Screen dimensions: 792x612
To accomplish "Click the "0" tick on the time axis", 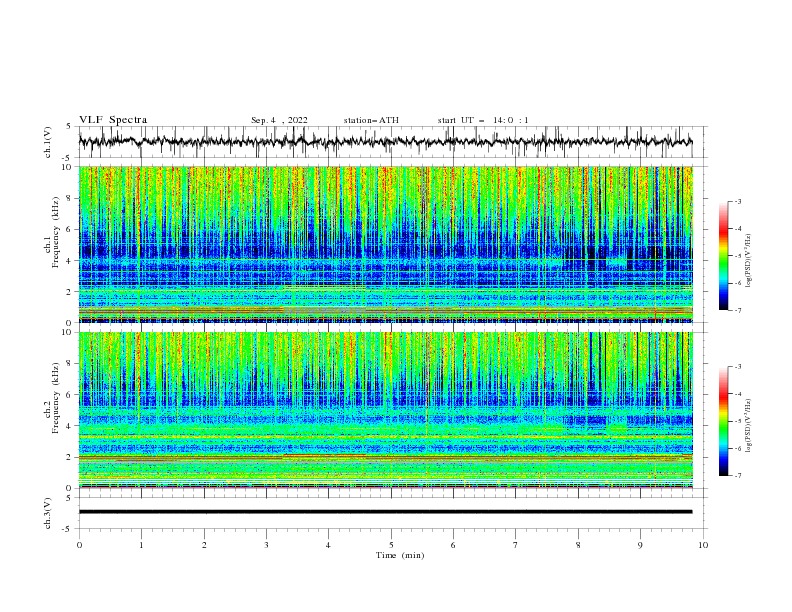I will point(79,545).
